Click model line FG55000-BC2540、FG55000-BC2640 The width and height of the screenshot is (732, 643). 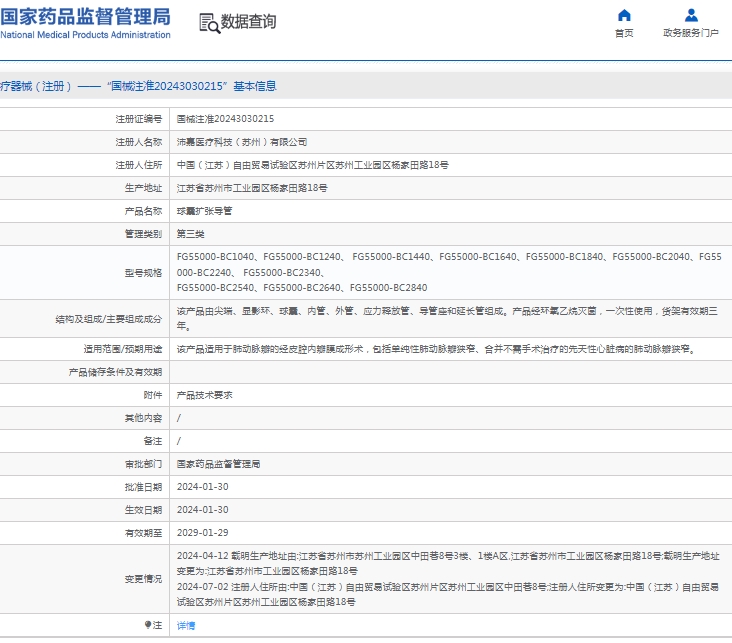click(x=302, y=288)
